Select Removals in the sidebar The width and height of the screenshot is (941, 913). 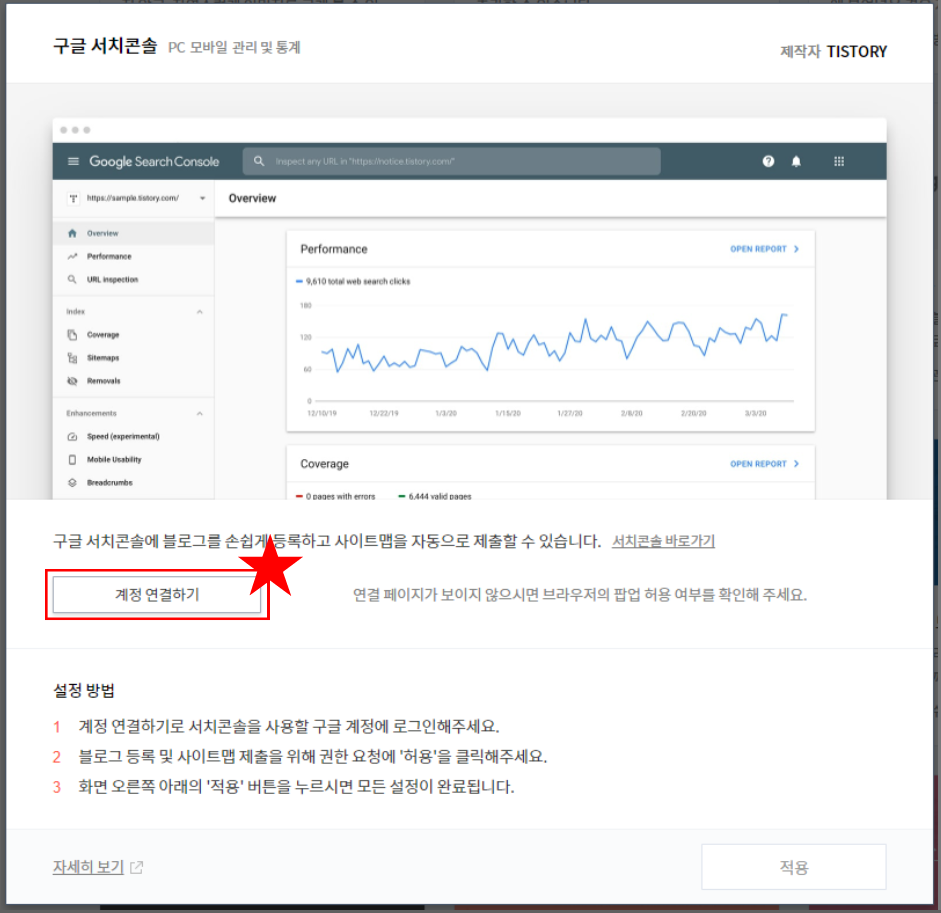coord(133,381)
